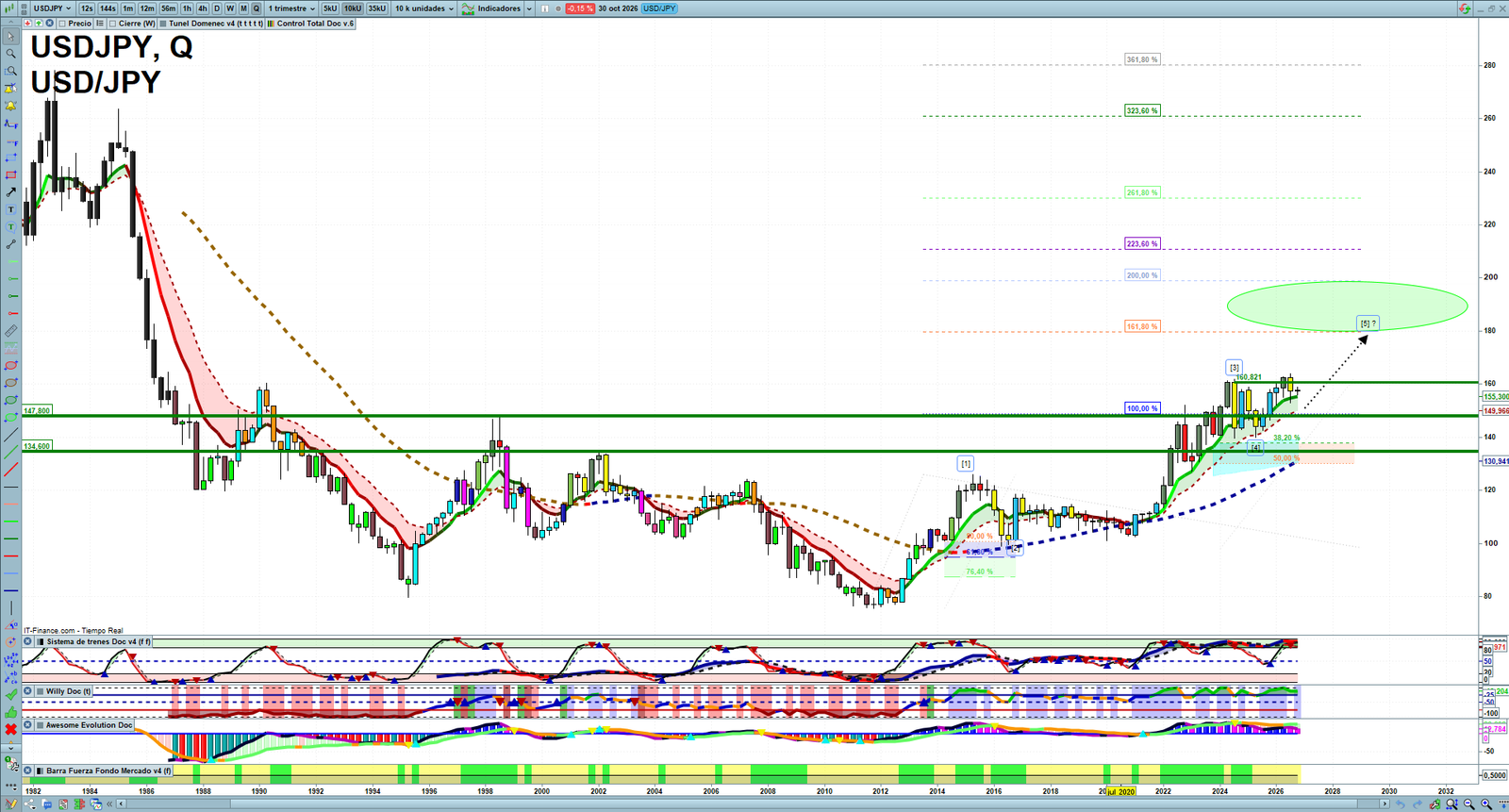Screen dimensions: 1509x812
Task: Toggle the Cierre (W) checkbox
Action: point(112,24)
